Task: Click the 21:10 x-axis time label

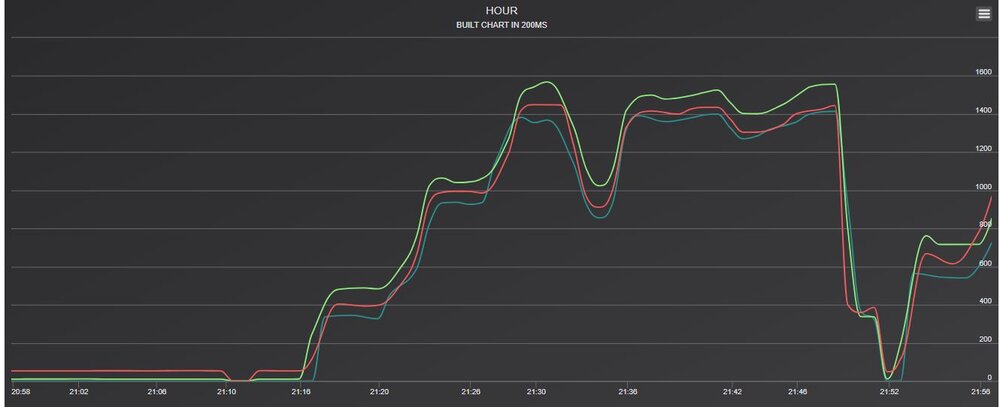Action: pos(226,392)
